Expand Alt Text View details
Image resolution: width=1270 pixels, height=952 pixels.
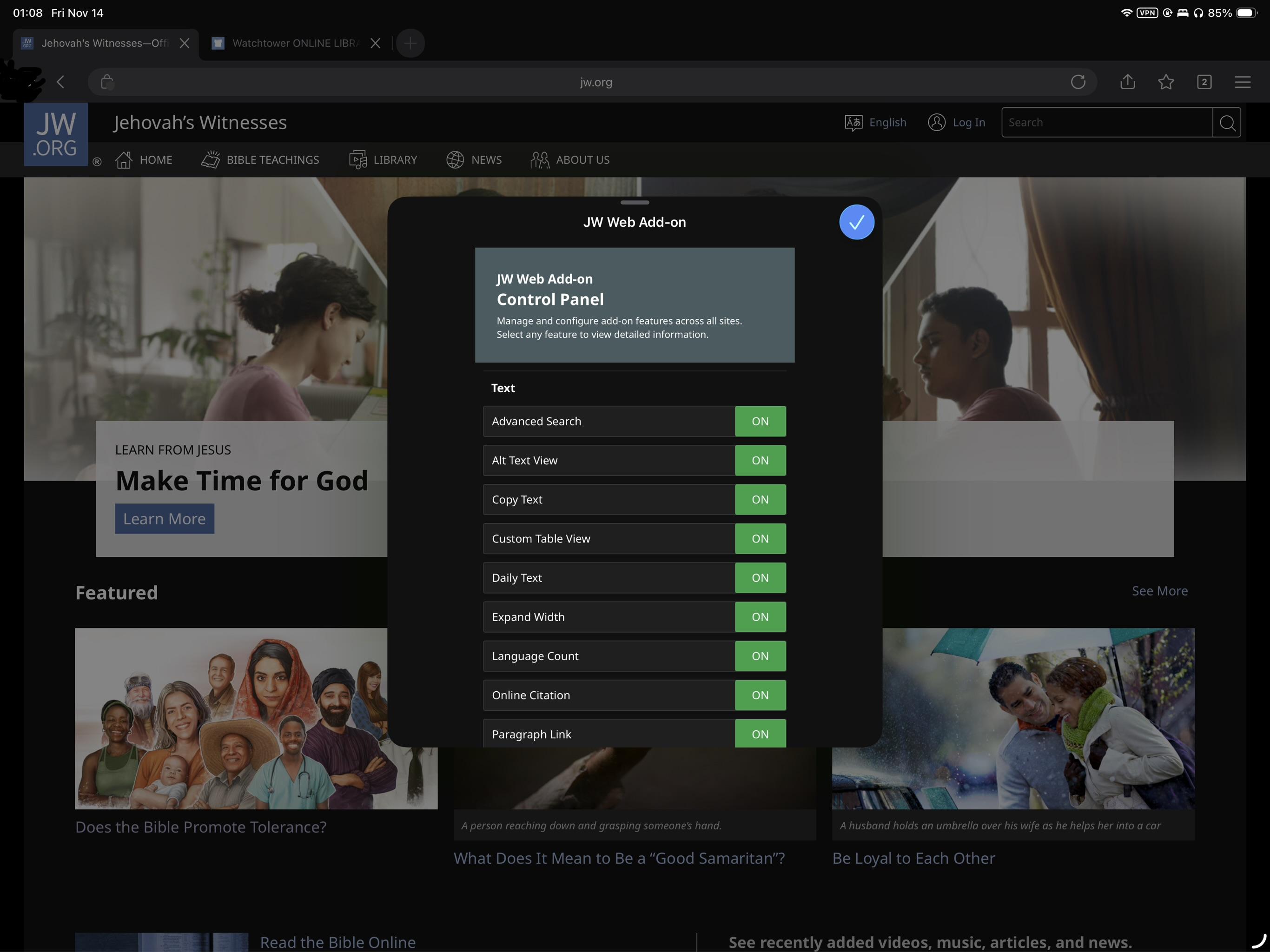(609, 461)
